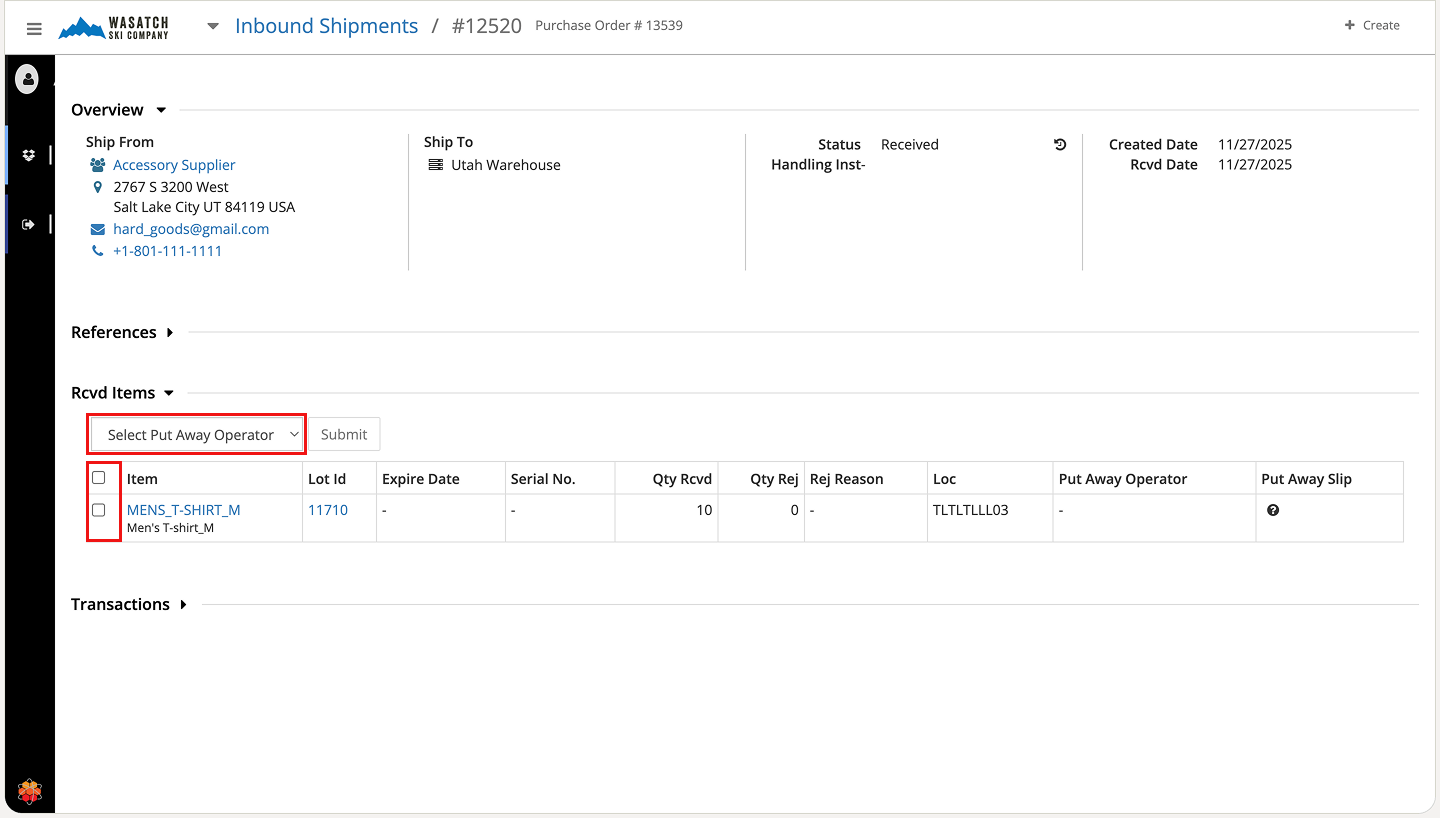Image resolution: width=1440 pixels, height=818 pixels.
Task: Click the Put Away Slip question mark icon
Action: [x=1273, y=510]
